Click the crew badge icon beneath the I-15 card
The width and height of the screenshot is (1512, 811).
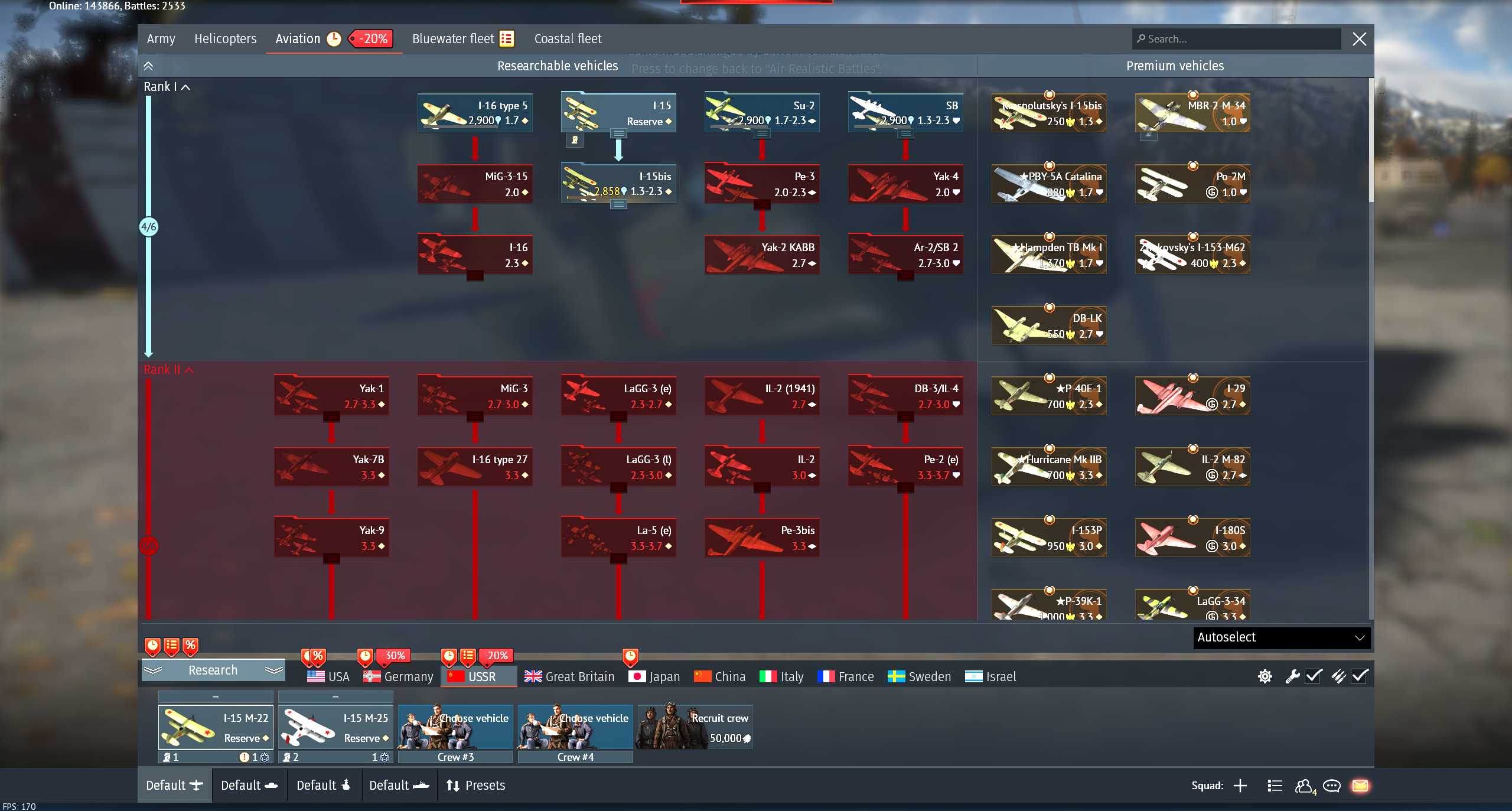pos(574,140)
